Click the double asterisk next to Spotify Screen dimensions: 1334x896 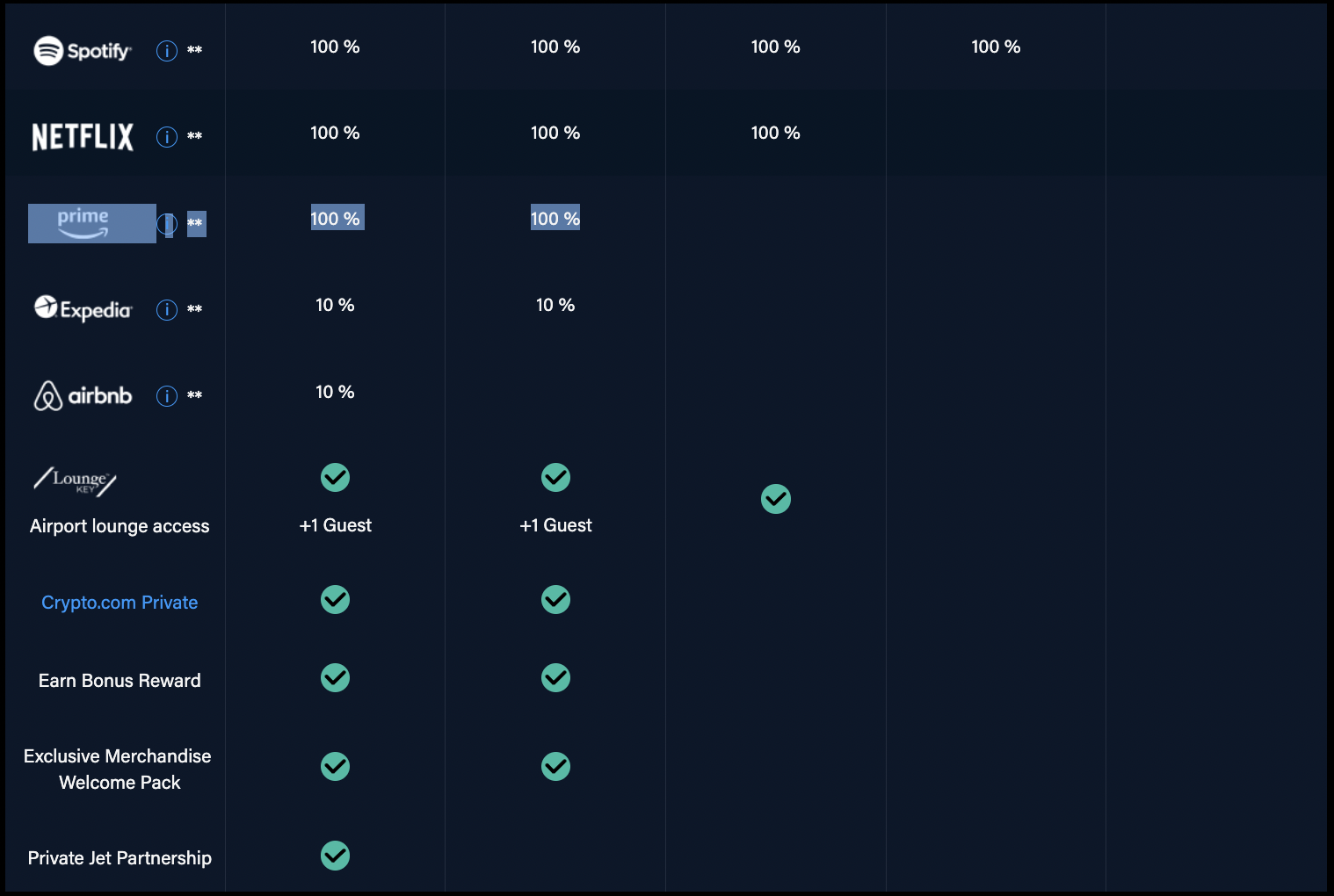point(195,50)
